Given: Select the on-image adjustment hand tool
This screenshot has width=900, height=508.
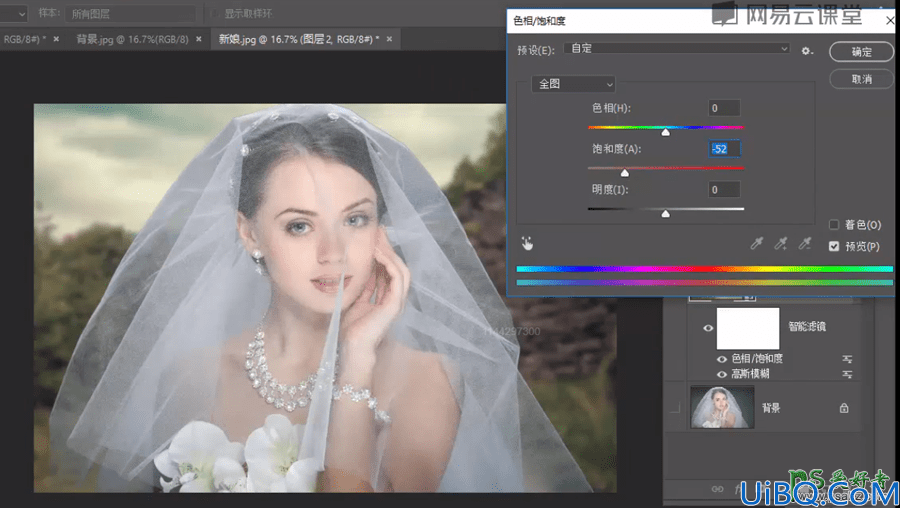Looking at the screenshot, I should [527, 244].
